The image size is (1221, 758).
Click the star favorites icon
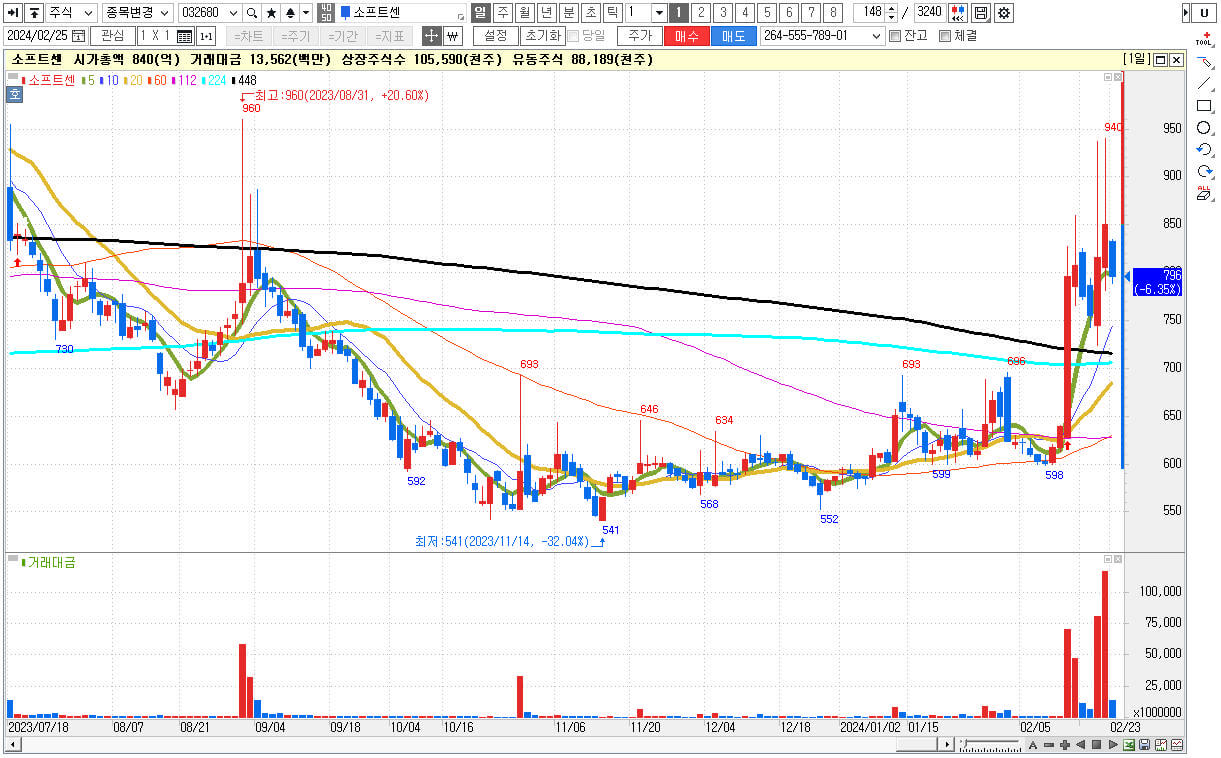coord(271,13)
